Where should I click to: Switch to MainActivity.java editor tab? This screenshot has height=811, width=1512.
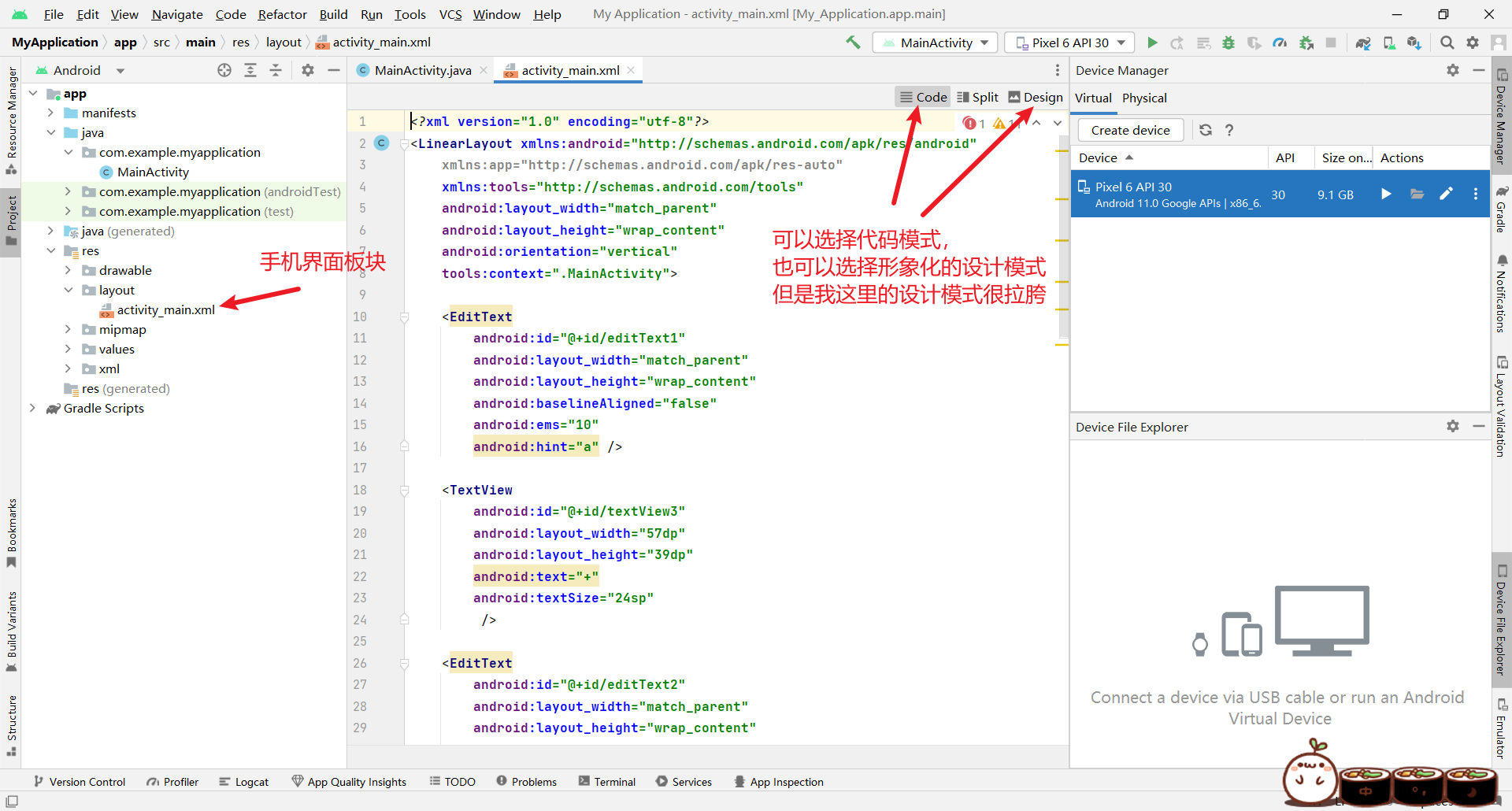point(422,70)
